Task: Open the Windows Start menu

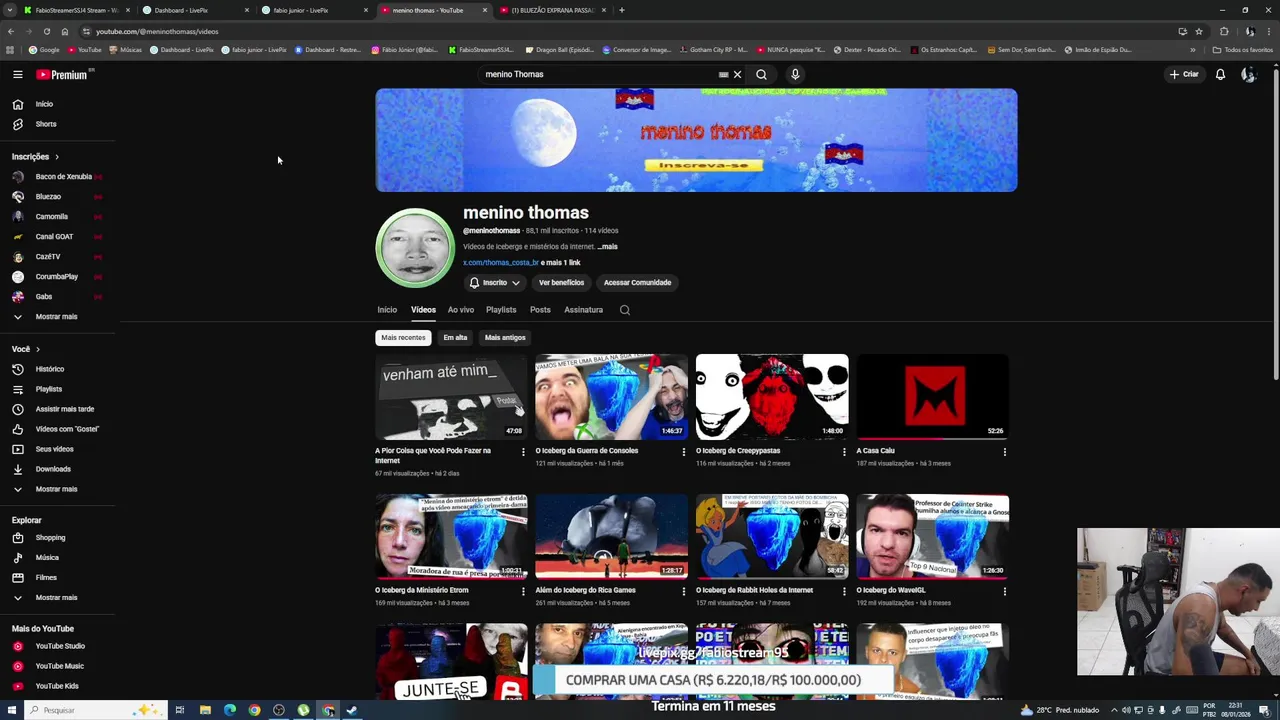Action: point(12,710)
